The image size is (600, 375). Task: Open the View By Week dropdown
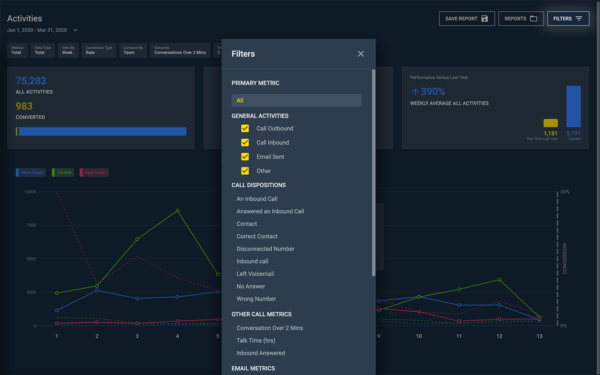pyautogui.click(x=68, y=50)
